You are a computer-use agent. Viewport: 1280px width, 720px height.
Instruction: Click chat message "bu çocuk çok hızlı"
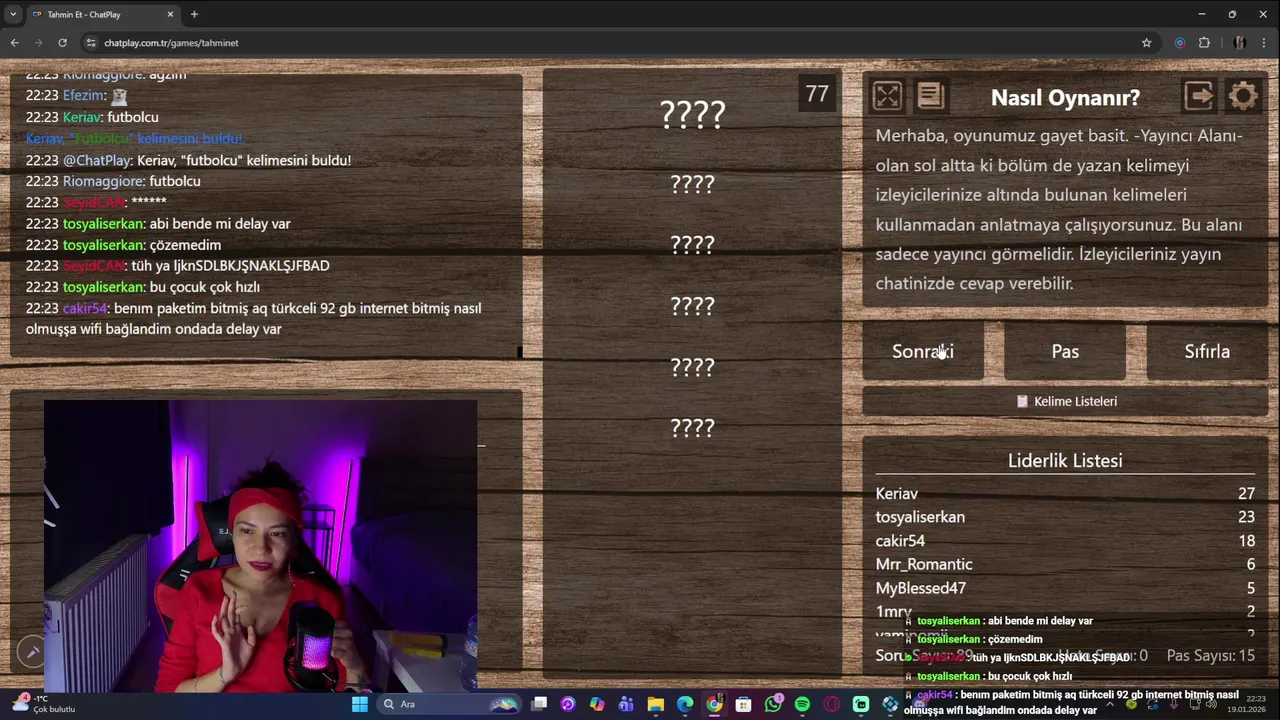coord(205,287)
